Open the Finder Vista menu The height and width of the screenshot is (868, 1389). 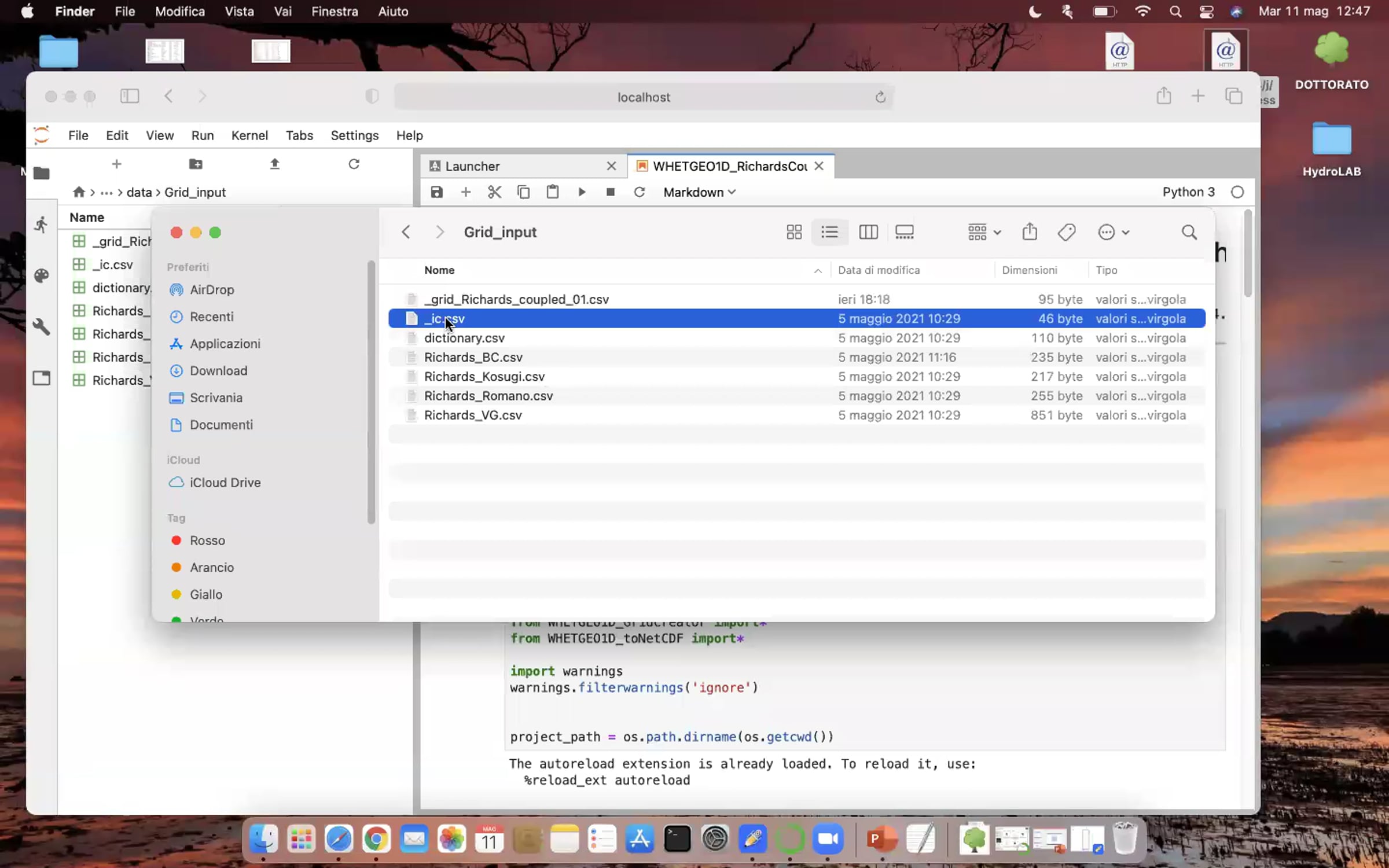pos(239,12)
